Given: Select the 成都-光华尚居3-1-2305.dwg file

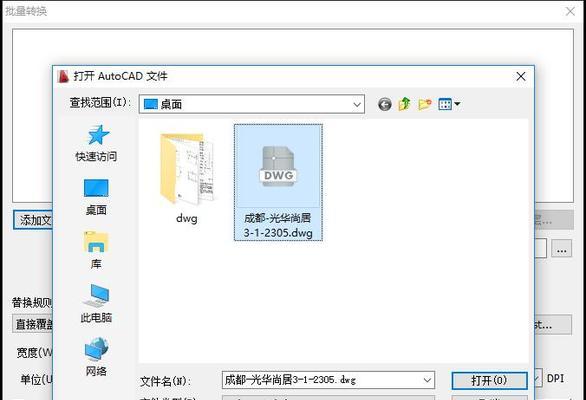Looking at the screenshot, I should pyautogui.click(x=278, y=182).
